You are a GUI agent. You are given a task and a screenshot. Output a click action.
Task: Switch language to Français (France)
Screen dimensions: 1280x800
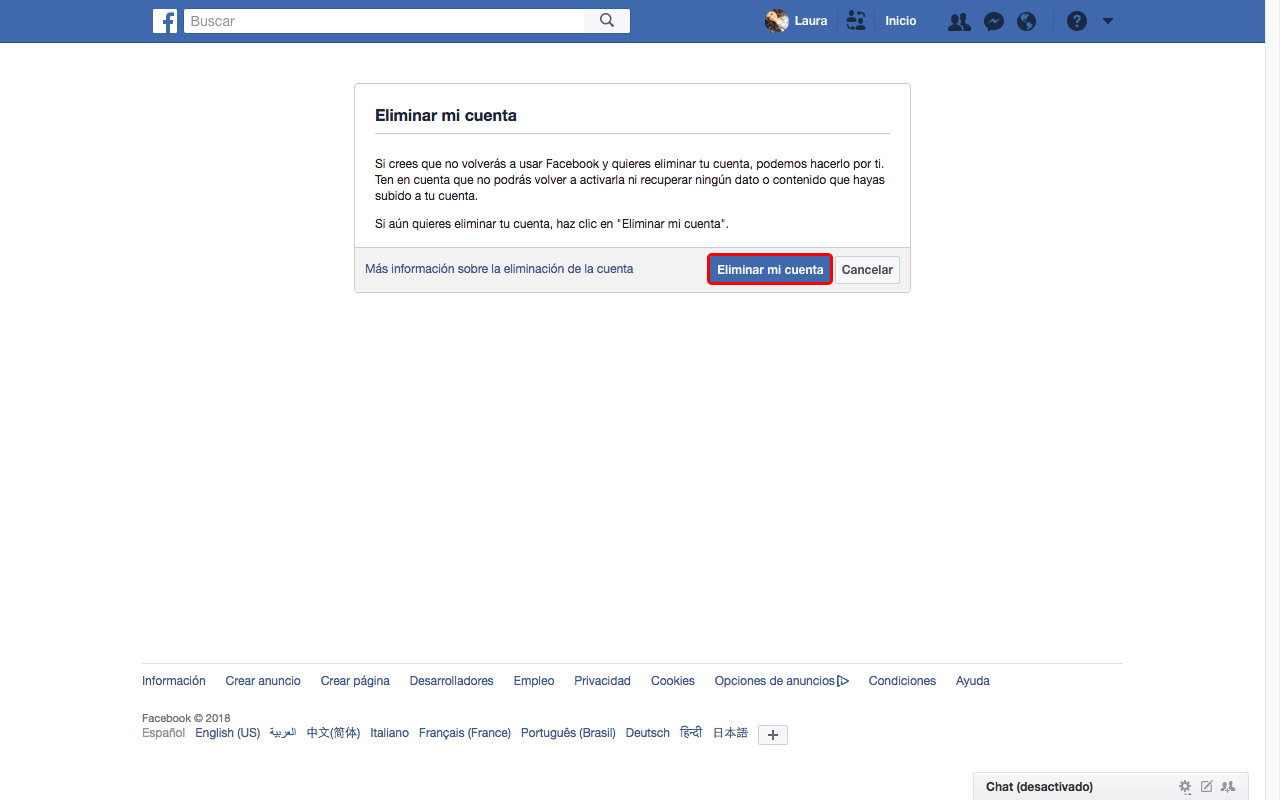pyautogui.click(x=465, y=733)
